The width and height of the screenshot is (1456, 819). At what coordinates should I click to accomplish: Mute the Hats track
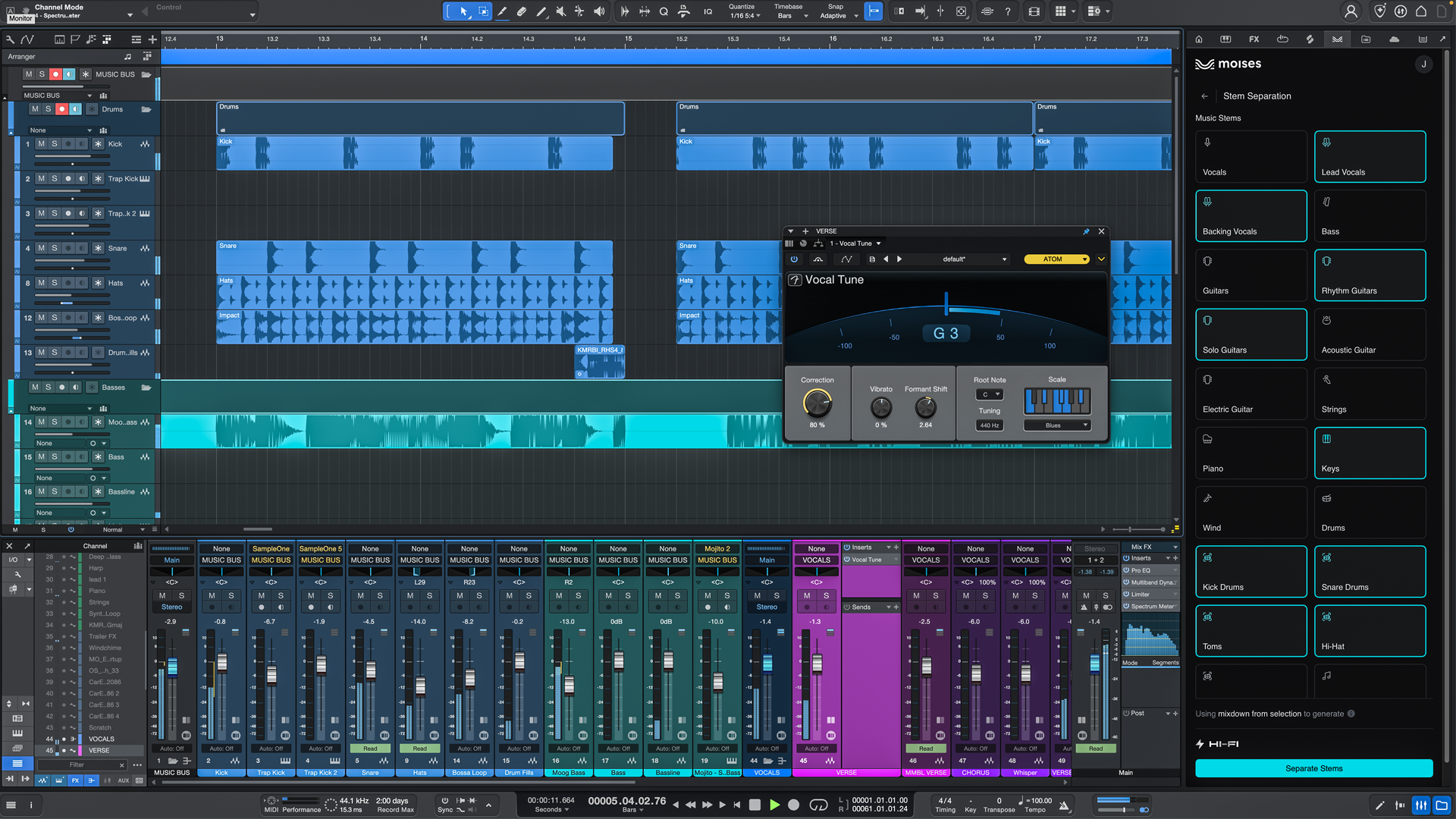pos(41,283)
